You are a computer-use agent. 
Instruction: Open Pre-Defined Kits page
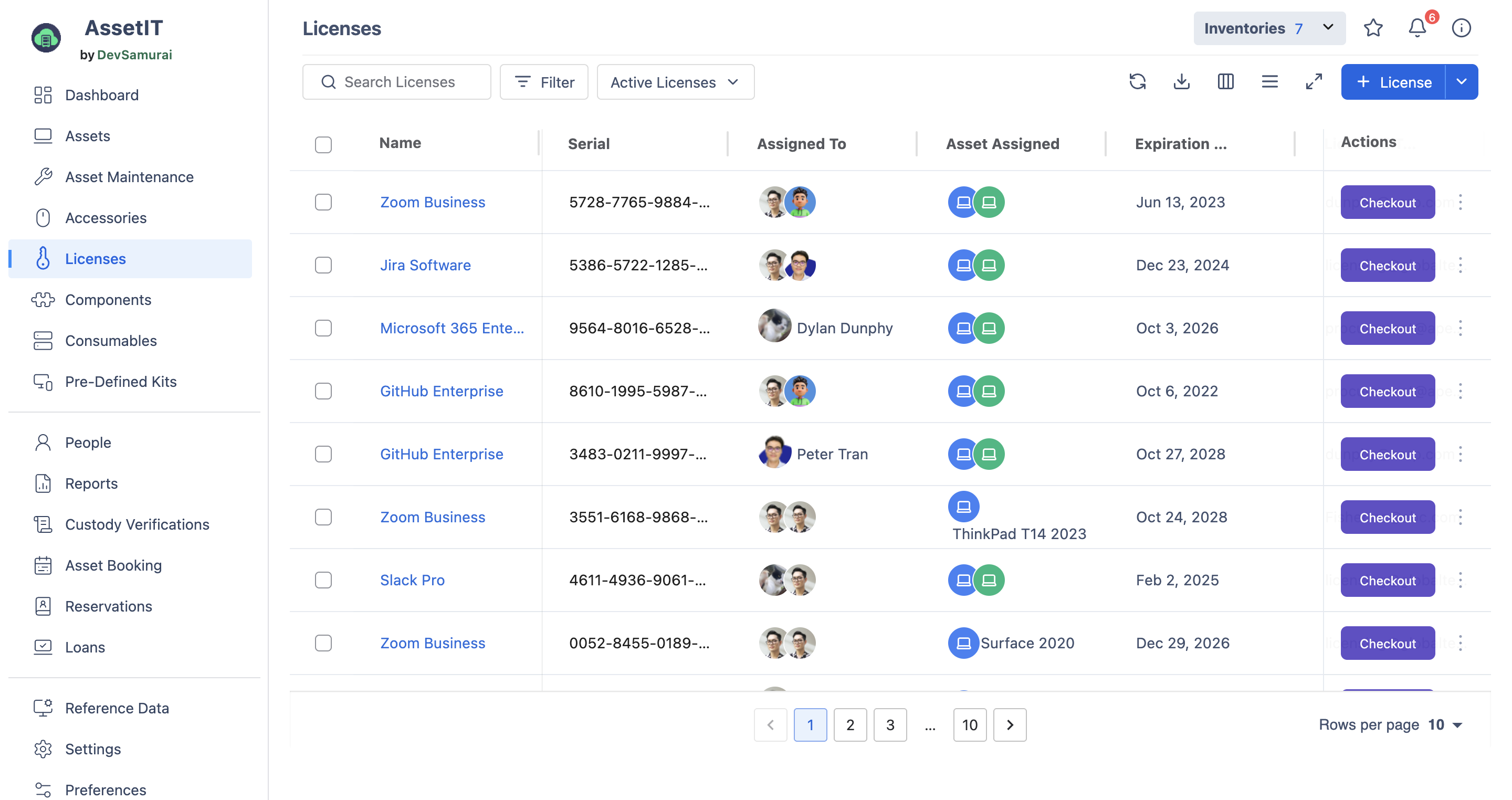point(120,382)
